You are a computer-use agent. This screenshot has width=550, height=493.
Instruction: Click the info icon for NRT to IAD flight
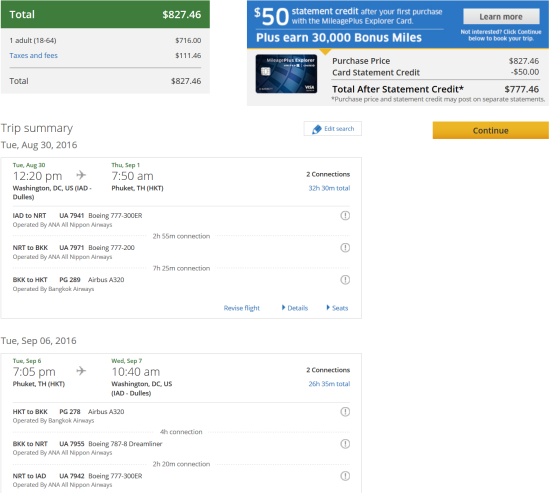tap(345, 476)
